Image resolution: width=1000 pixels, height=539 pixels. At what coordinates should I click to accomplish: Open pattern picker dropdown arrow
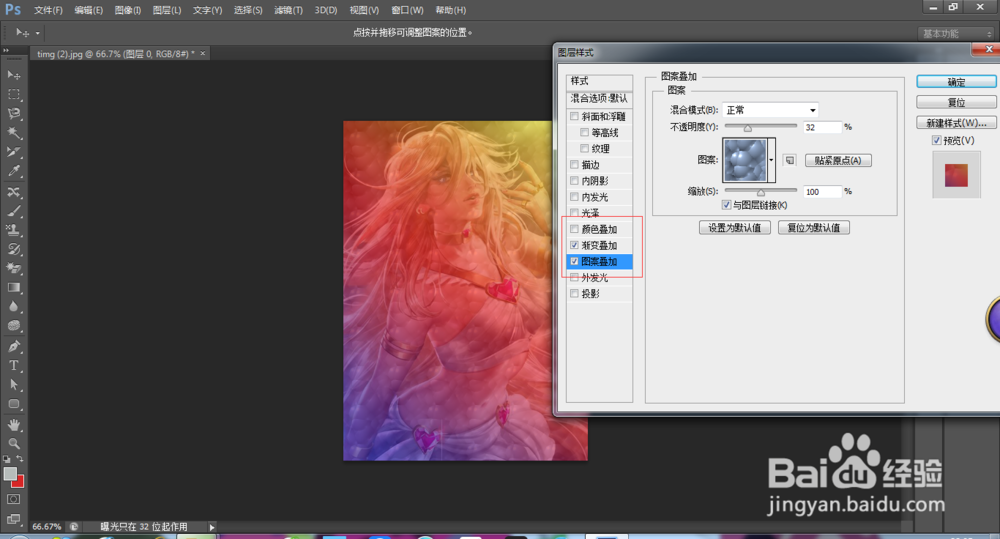click(772, 160)
